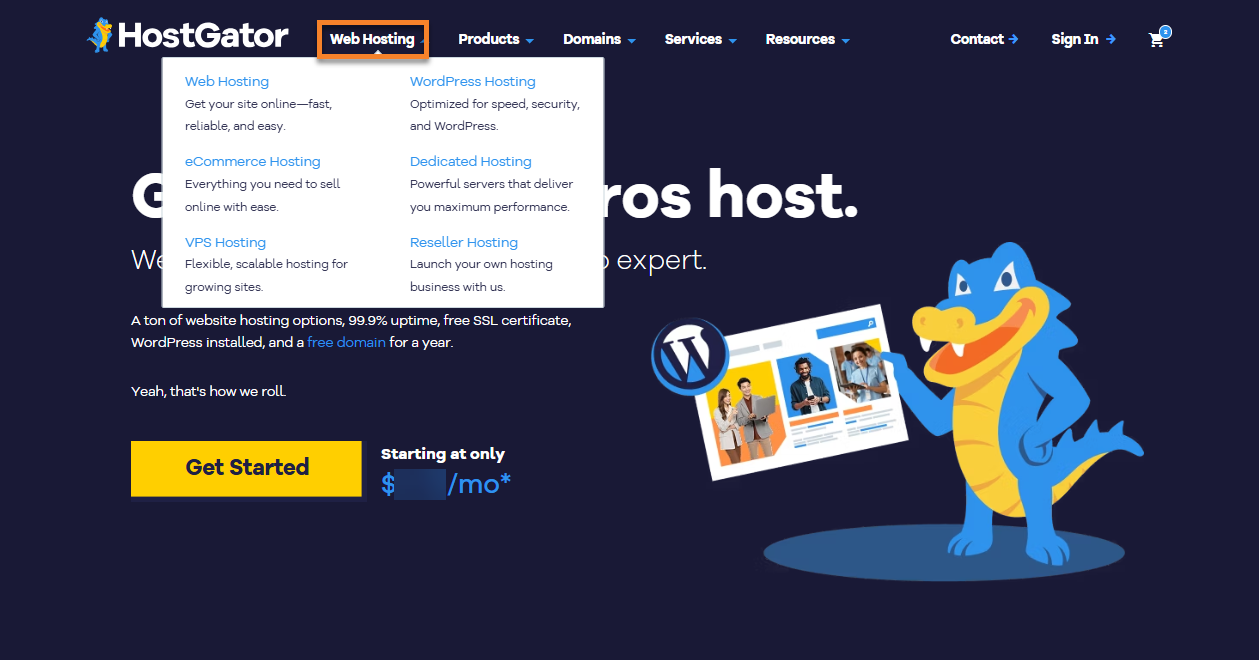This screenshot has height=660, width=1259.
Task: Open VPS Hosting menu entry
Action: [225, 243]
